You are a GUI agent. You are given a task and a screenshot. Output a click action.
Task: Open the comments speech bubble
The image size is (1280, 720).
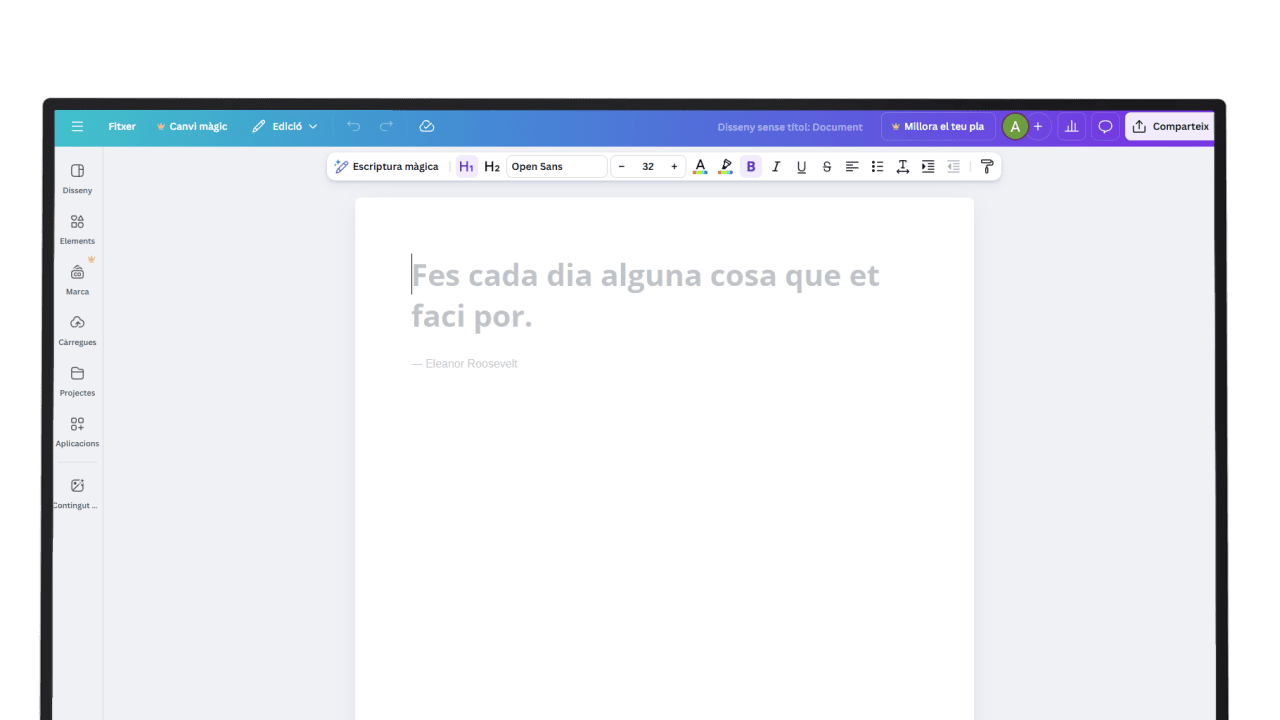click(1105, 127)
